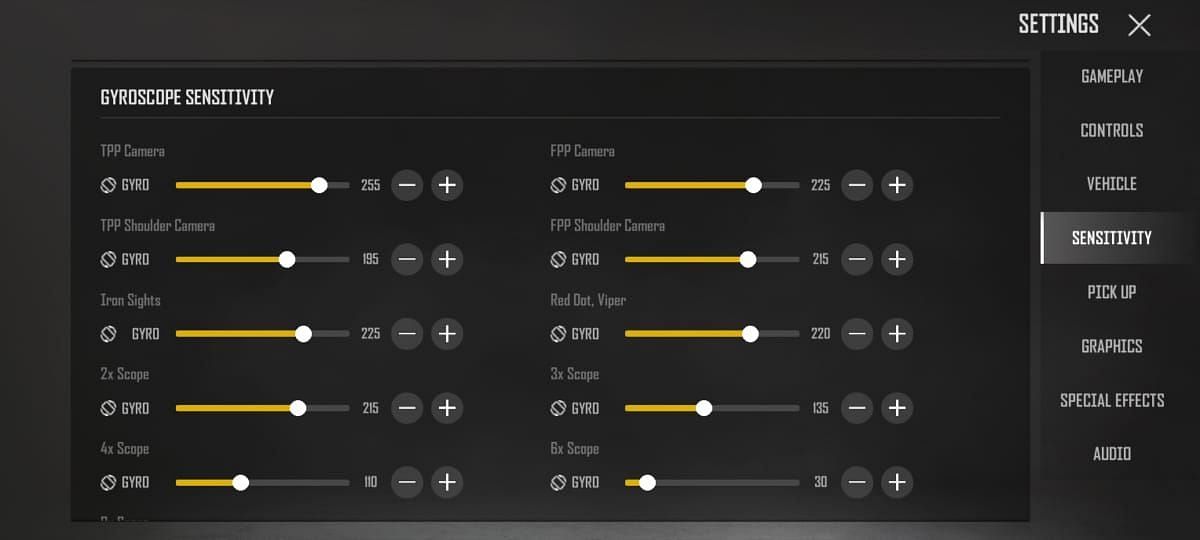Close the Settings screen

pyautogui.click(x=1139, y=25)
